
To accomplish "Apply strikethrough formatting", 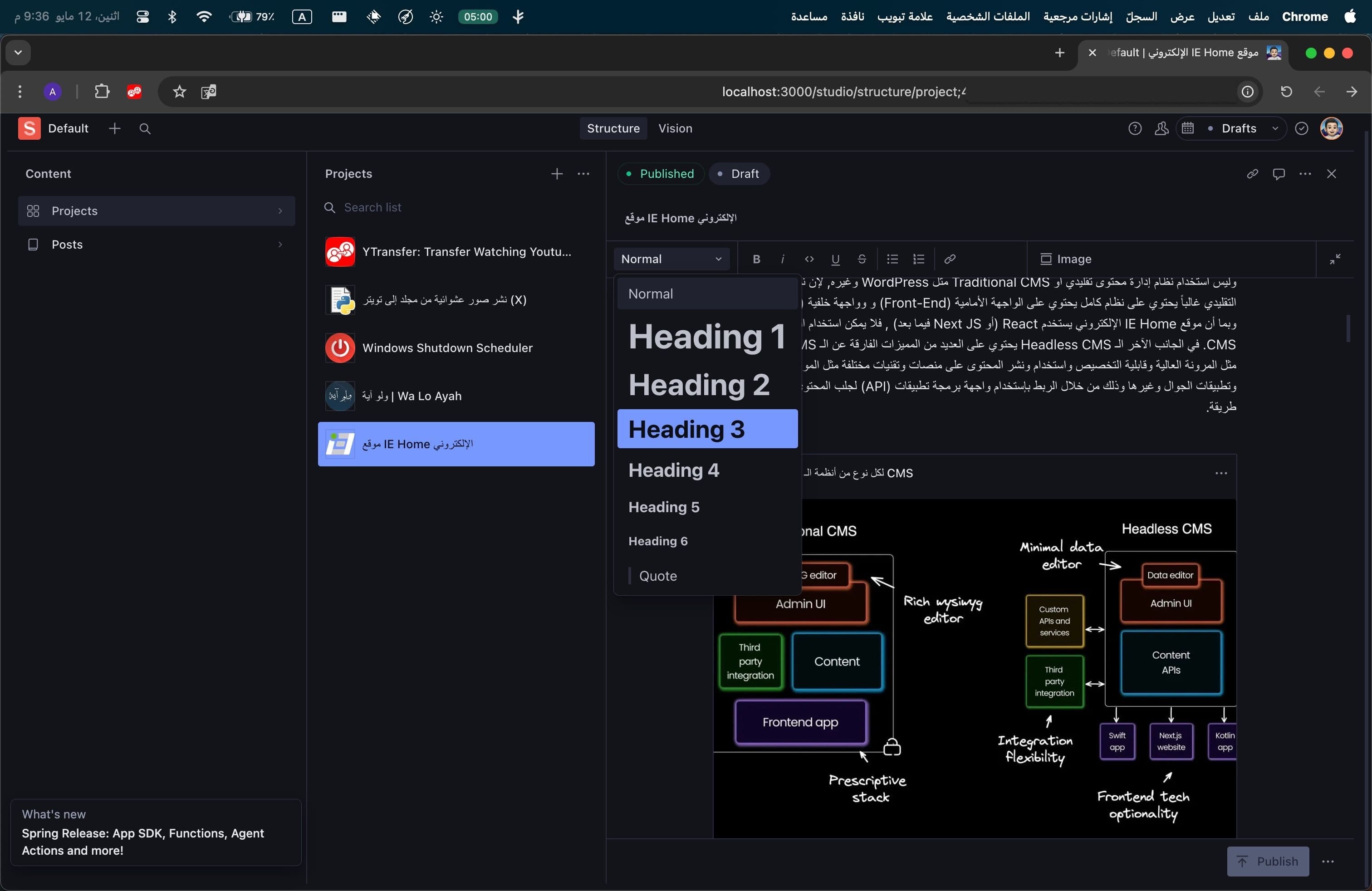I will coord(861,259).
